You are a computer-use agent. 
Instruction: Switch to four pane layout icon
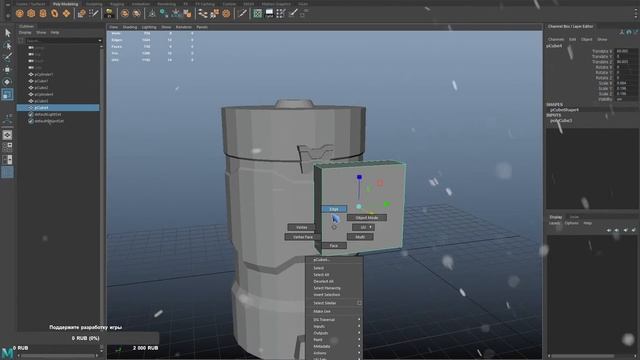(x=7, y=147)
